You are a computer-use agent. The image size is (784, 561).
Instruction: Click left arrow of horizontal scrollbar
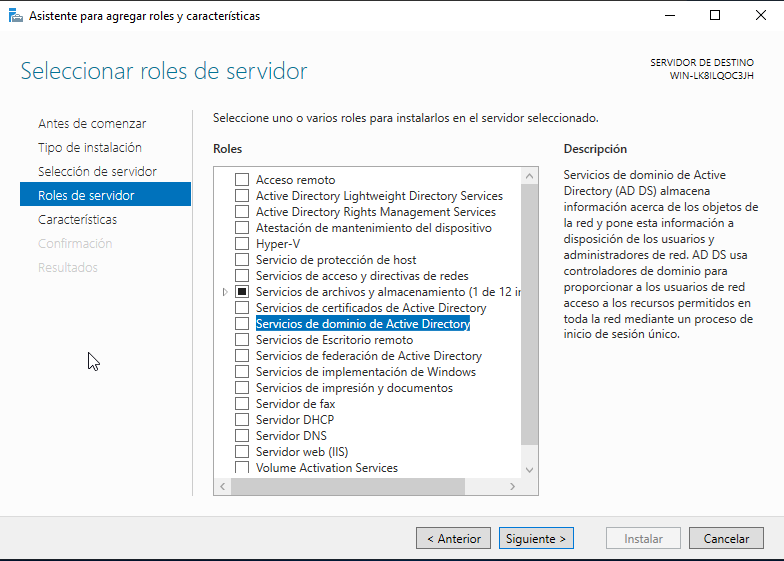(222, 486)
